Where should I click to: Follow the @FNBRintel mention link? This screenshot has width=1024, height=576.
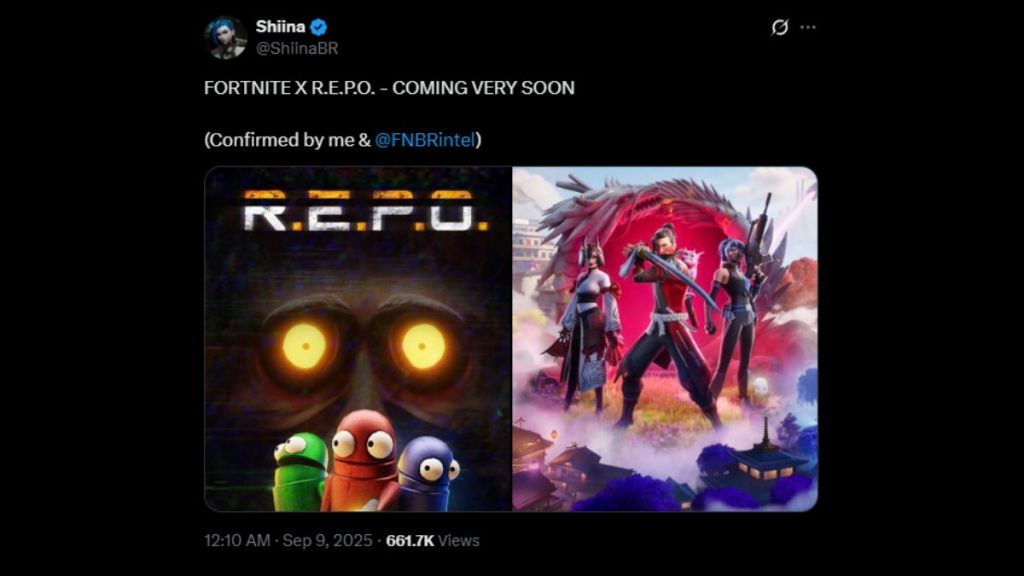point(424,140)
